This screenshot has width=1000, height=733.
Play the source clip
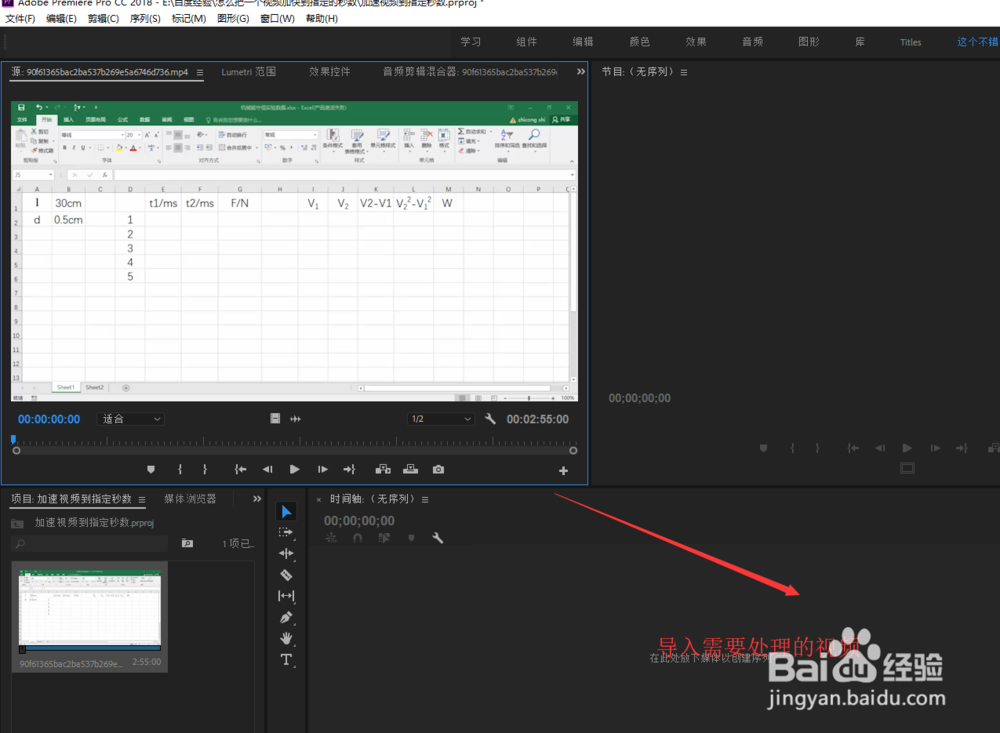[294, 470]
